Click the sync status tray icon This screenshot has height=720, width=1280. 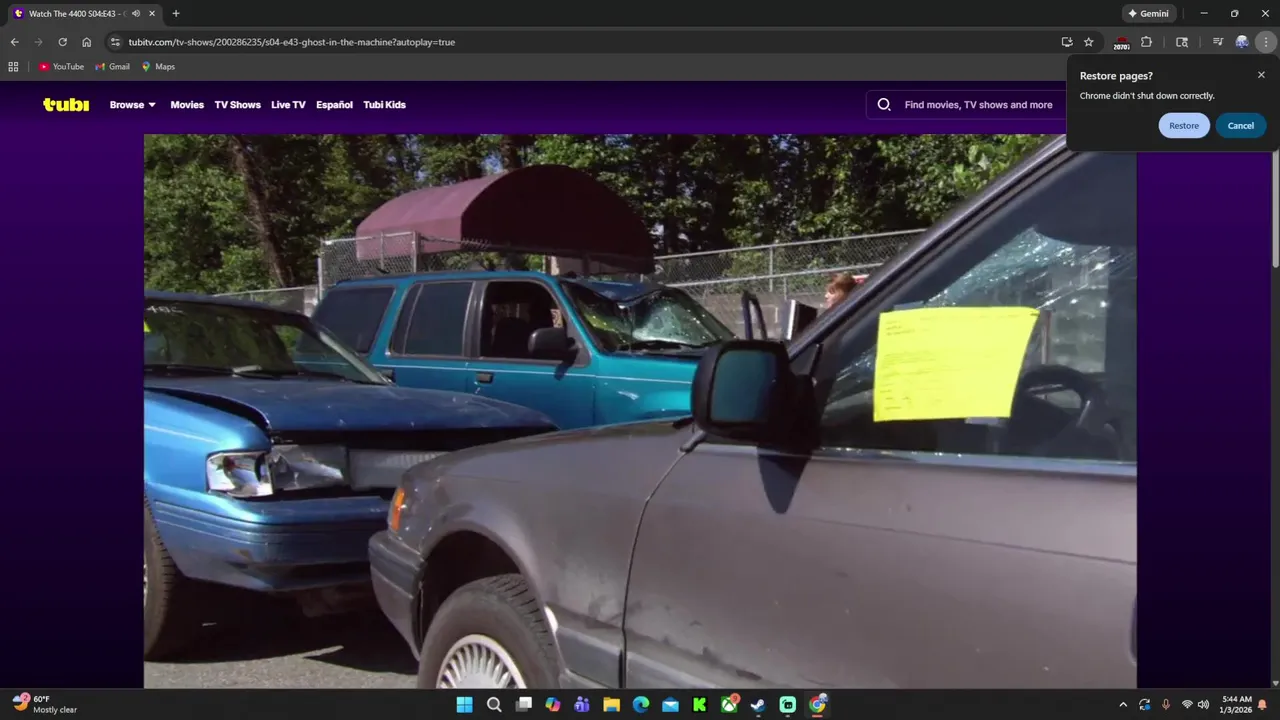click(1145, 705)
